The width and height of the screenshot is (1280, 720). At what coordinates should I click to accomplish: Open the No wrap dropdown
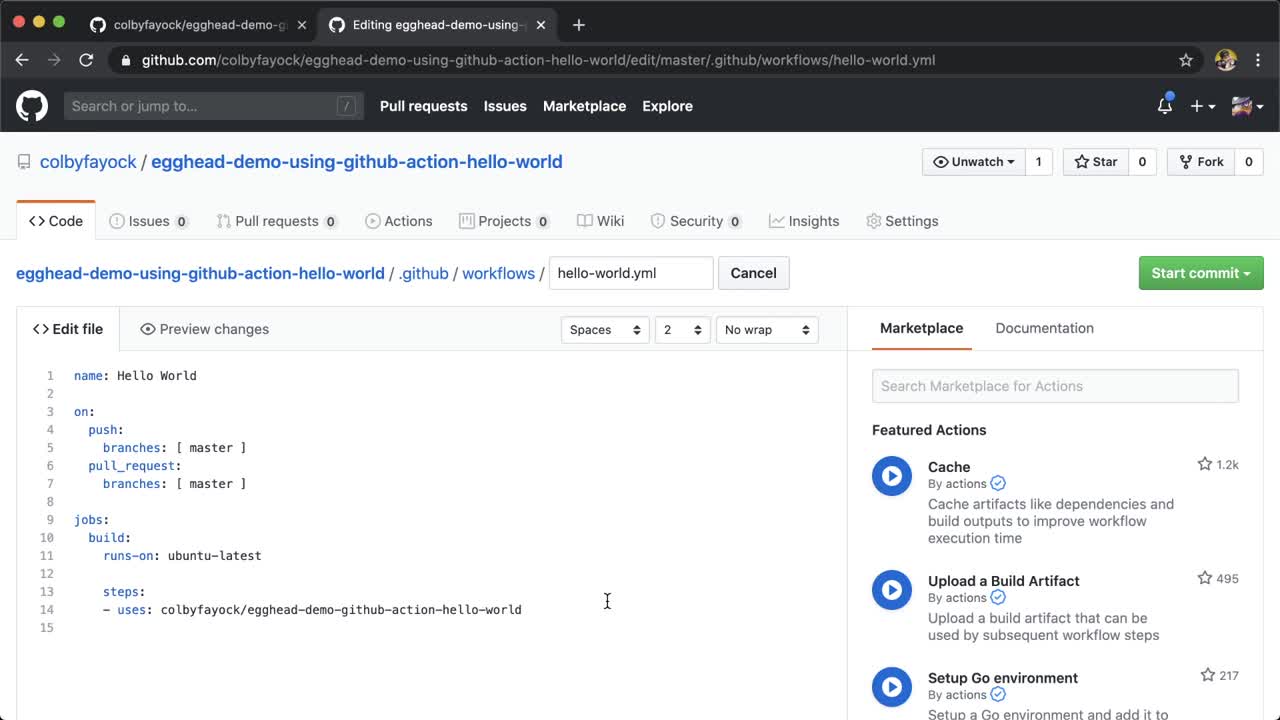point(766,330)
